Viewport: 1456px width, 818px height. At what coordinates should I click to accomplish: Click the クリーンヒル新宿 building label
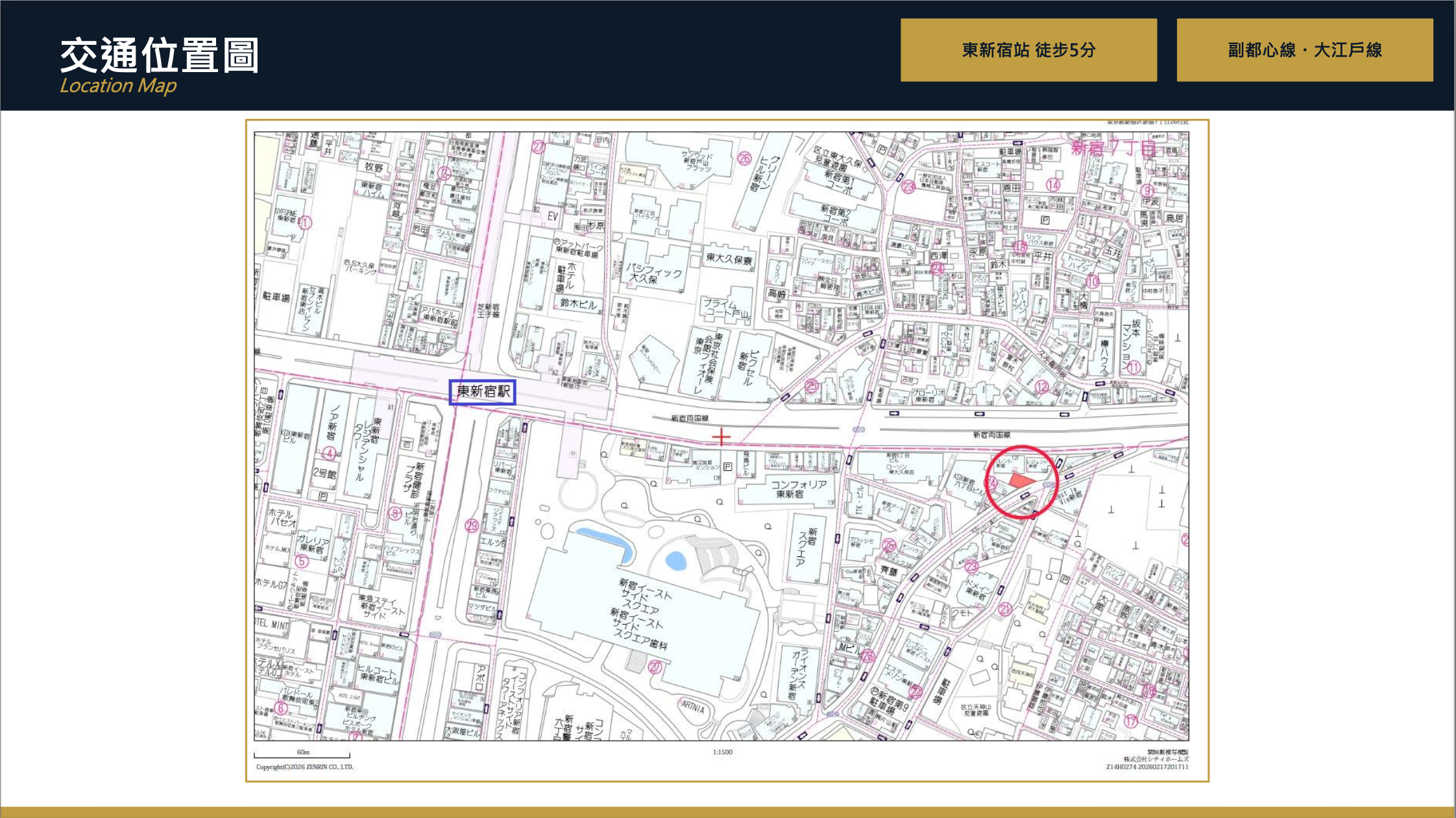click(764, 173)
